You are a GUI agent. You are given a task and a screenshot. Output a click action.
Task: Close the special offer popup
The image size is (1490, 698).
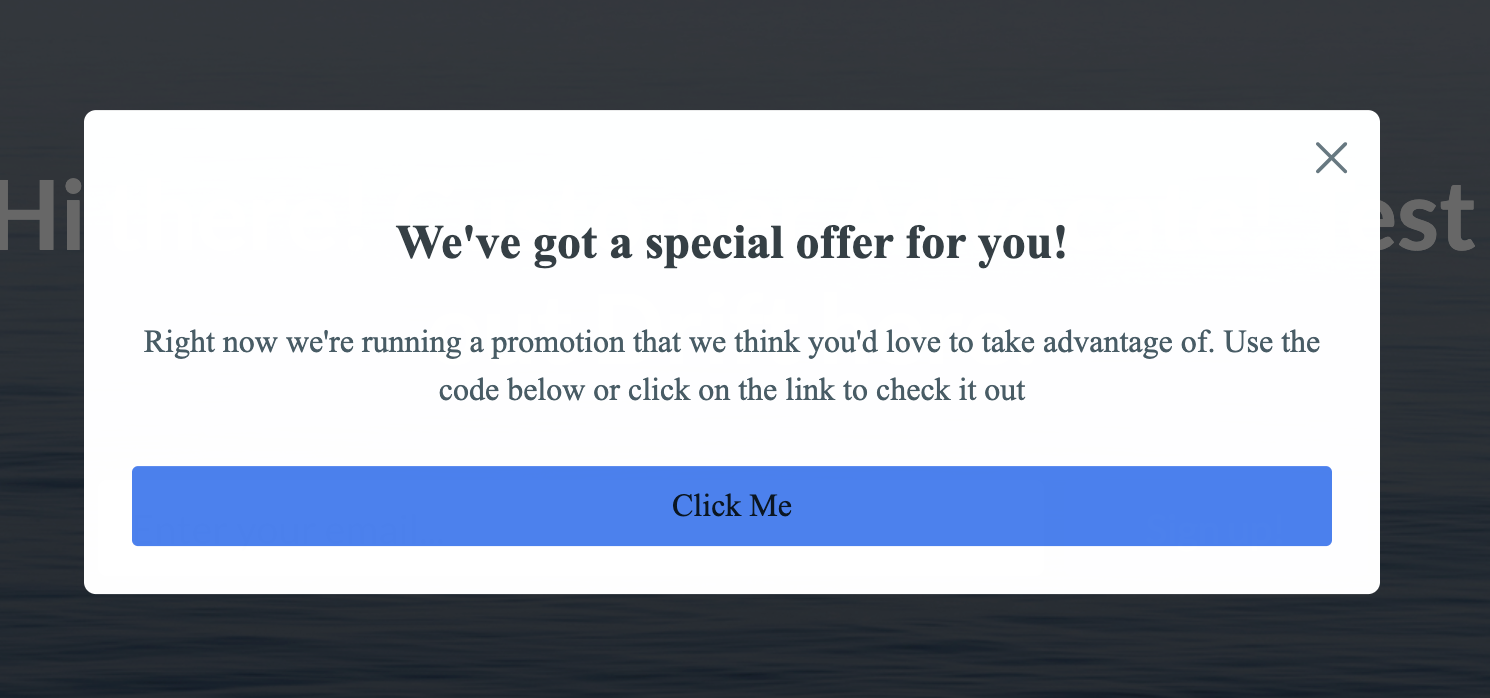coord(1331,158)
